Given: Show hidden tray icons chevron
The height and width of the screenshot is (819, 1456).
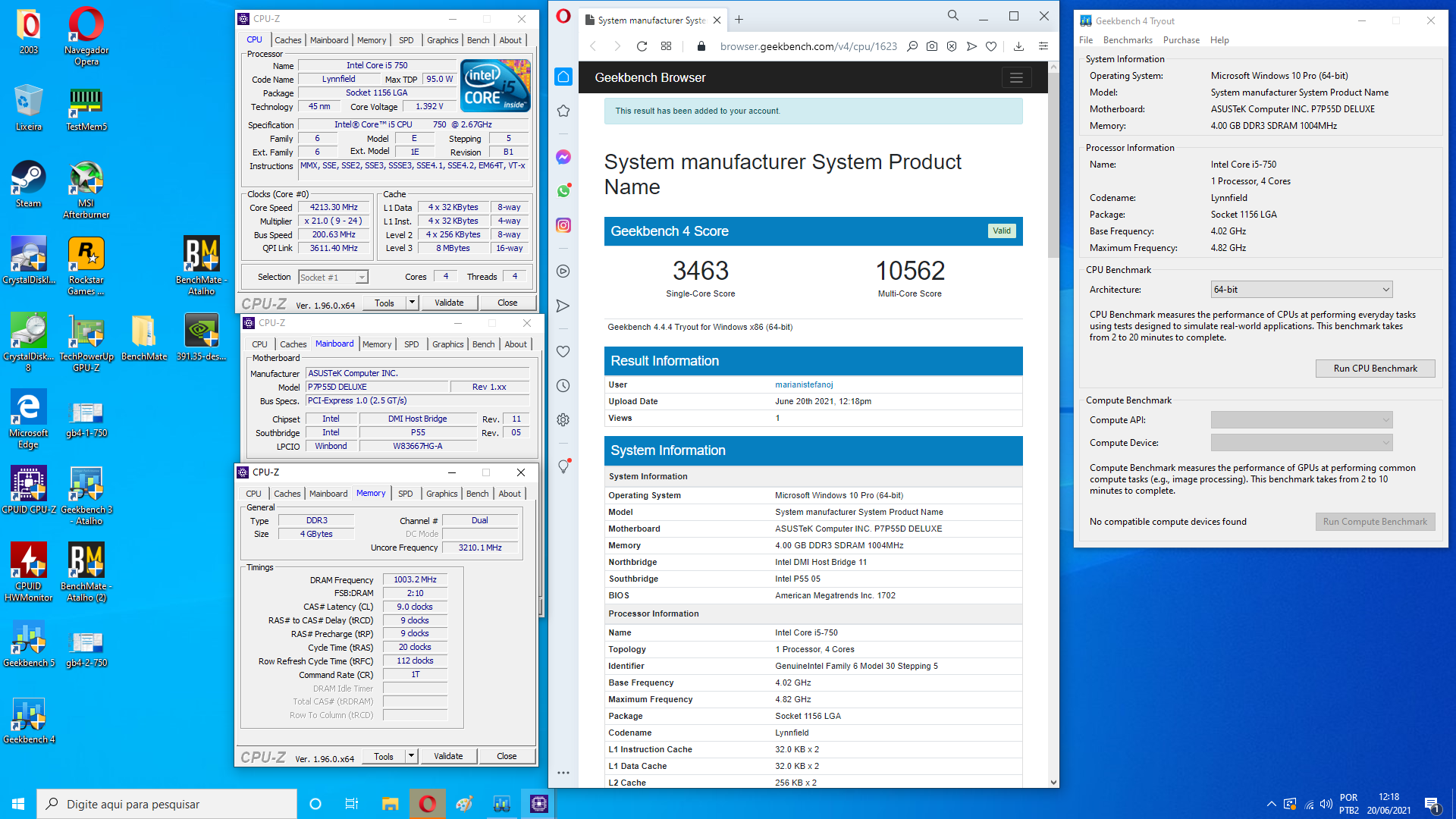Looking at the screenshot, I should tap(1271, 805).
